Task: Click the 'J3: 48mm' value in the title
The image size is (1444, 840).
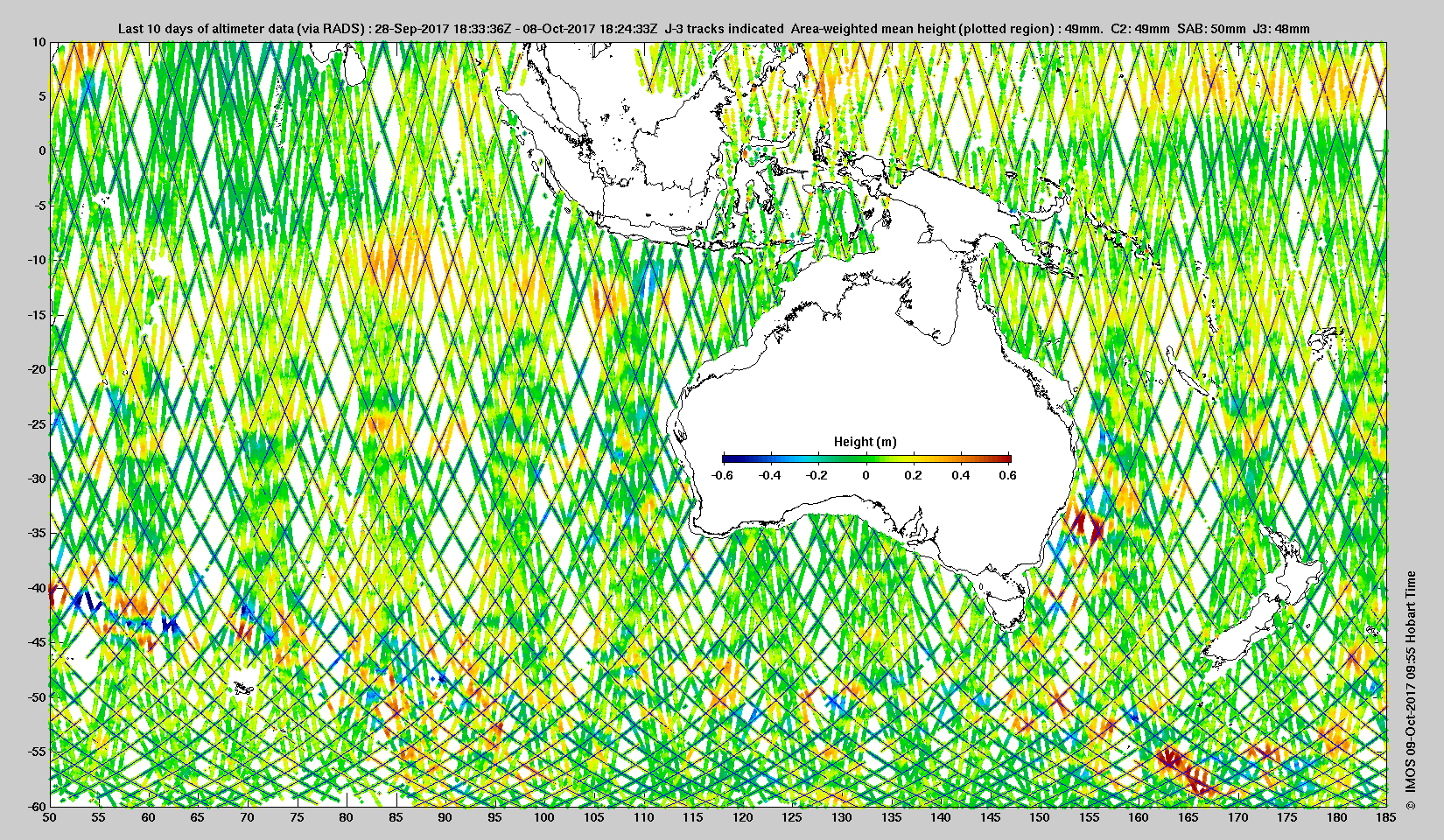Action: click(x=1281, y=29)
